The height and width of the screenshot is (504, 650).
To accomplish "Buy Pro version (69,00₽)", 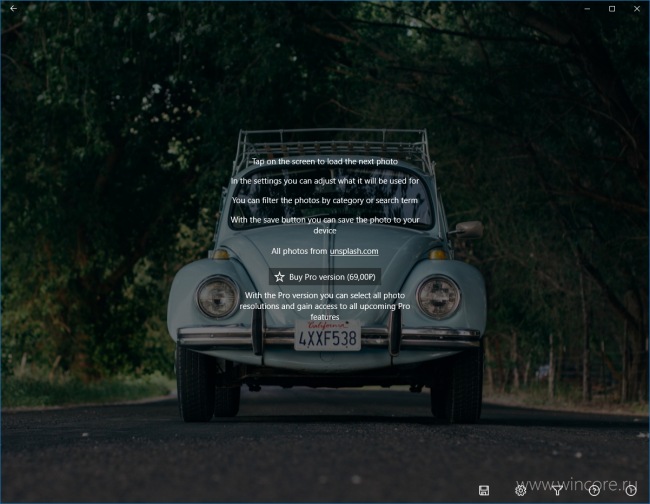I will click(325, 277).
